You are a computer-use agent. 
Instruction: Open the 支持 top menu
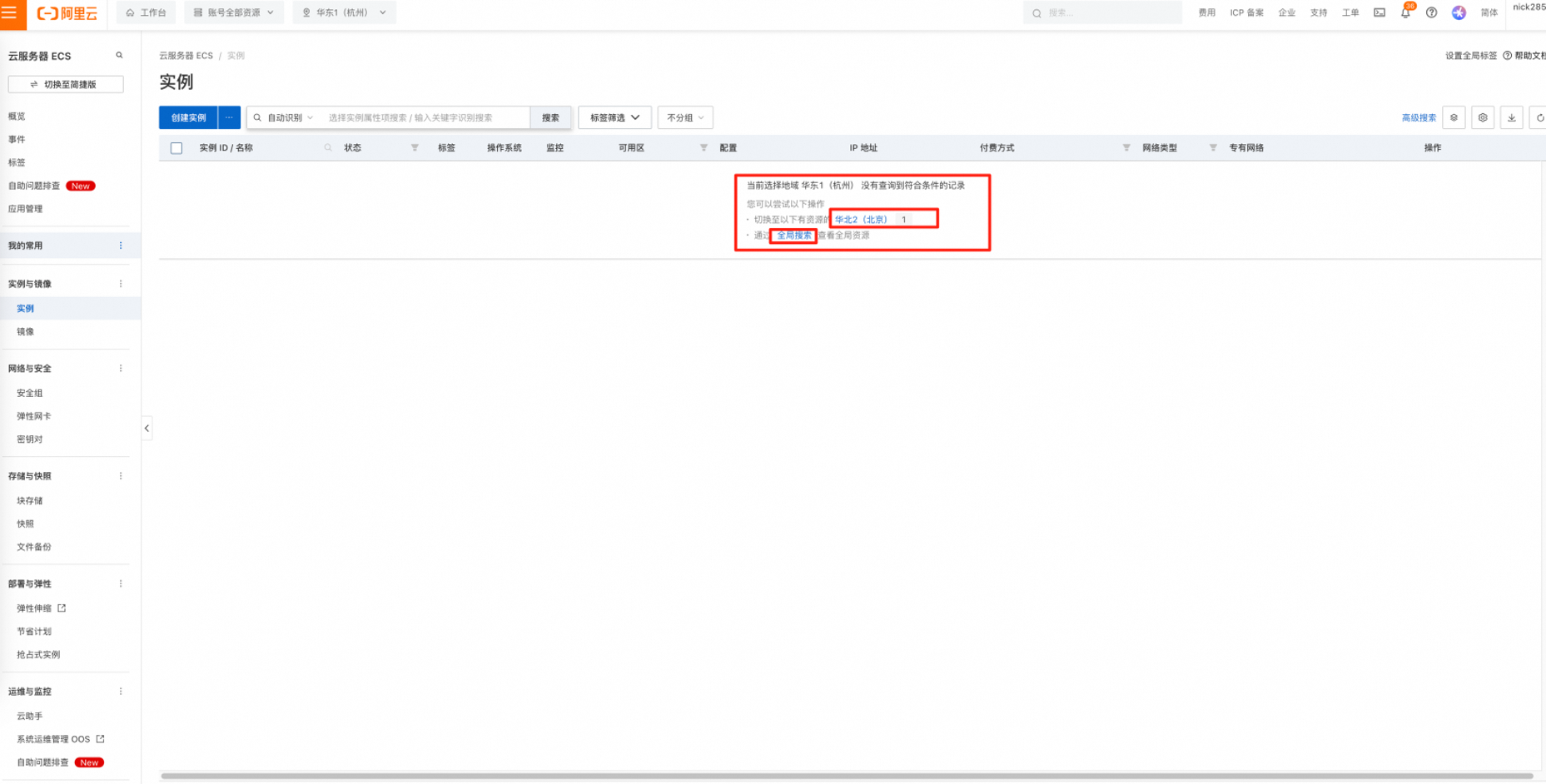[1319, 12]
